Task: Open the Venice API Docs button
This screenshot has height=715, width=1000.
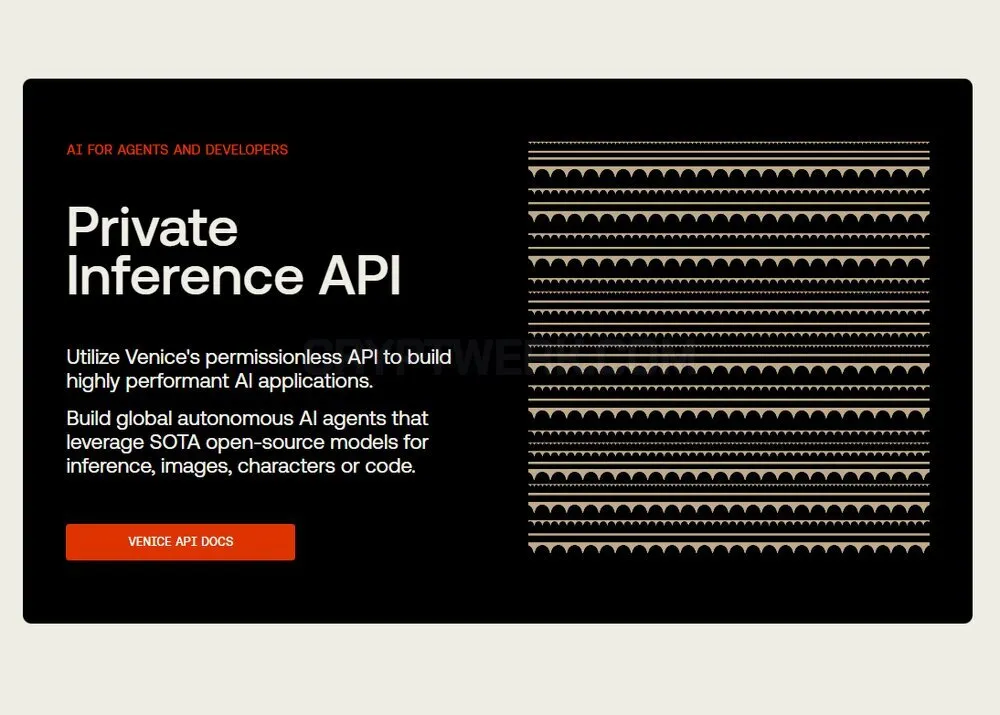Action: coord(180,542)
